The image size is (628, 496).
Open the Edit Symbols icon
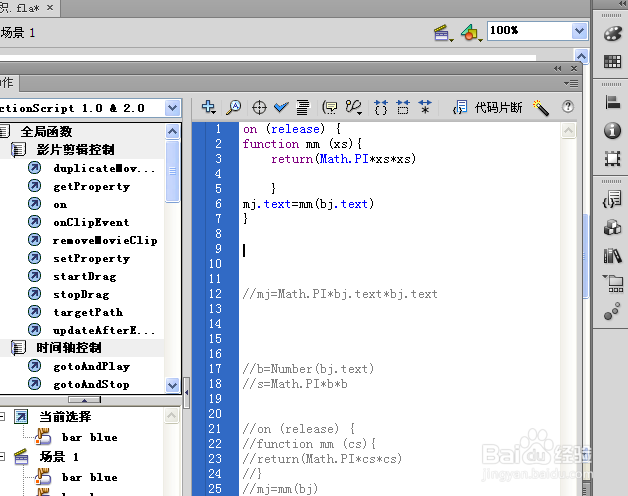pyautogui.click(x=470, y=33)
